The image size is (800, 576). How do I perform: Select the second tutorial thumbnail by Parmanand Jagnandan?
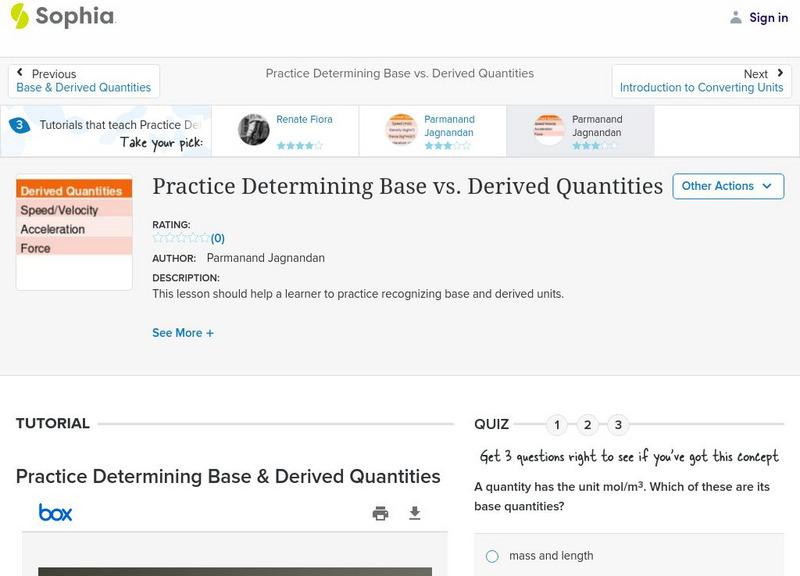coord(401,129)
